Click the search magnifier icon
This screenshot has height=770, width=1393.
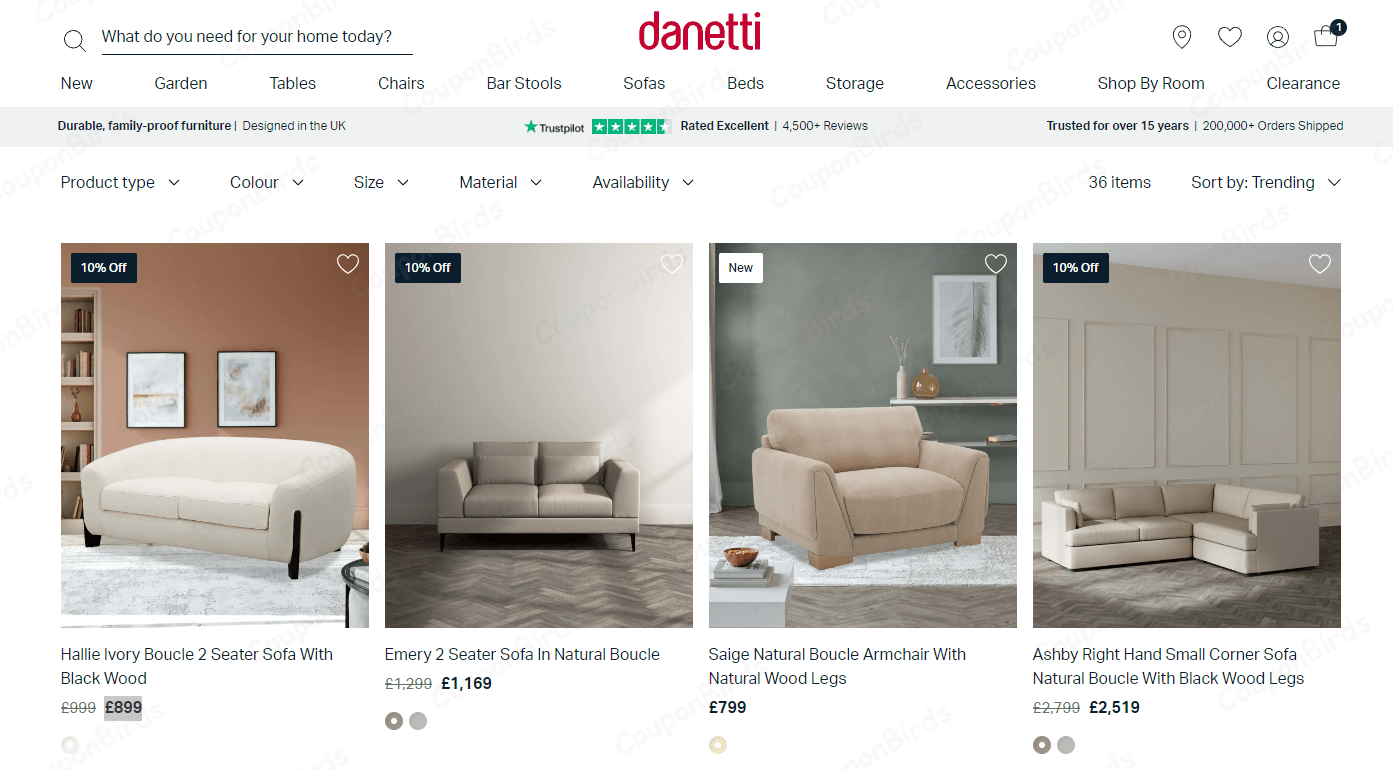click(75, 40)
